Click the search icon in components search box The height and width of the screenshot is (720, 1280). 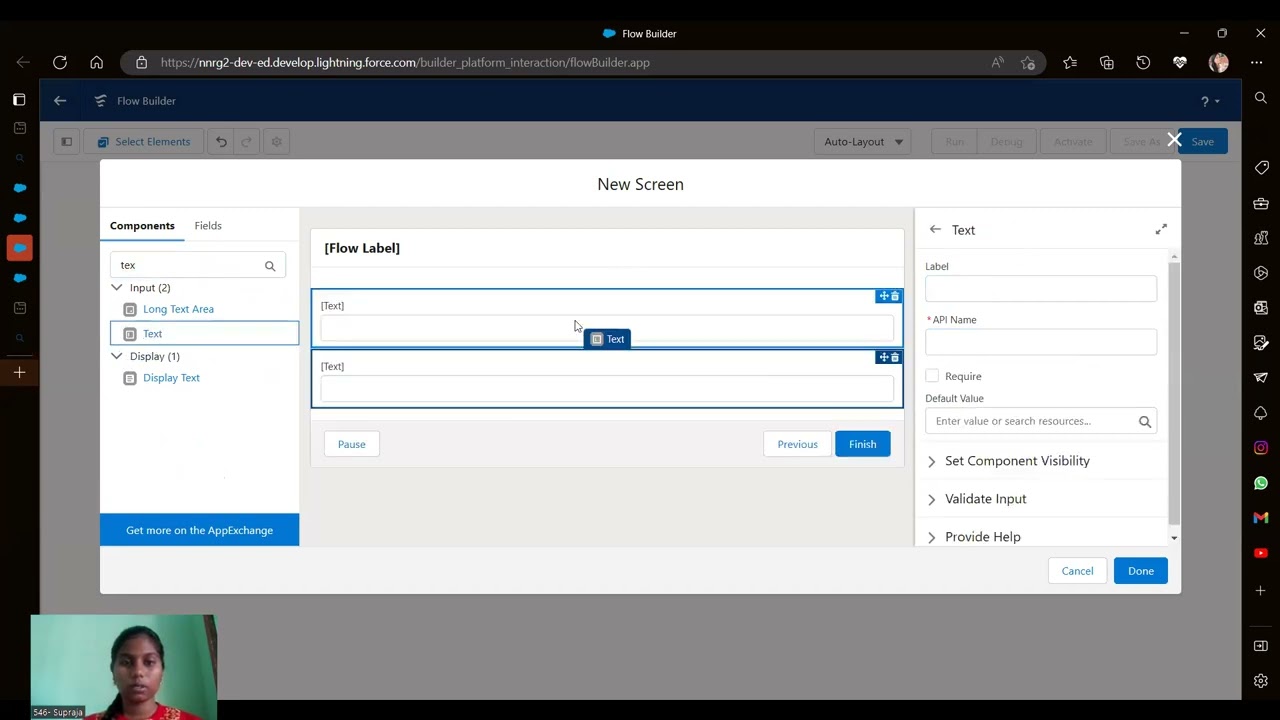(270, 266)
